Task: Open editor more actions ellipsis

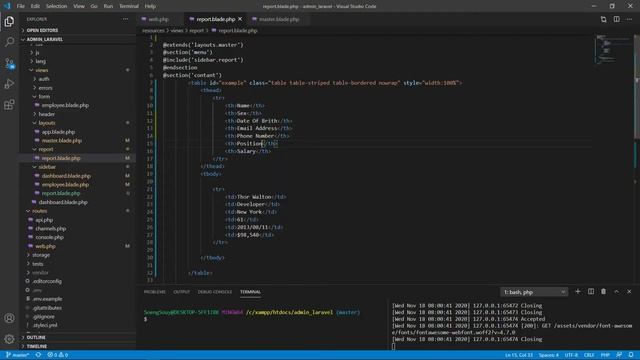Action: pyautogui.click(x=629, y=19)
